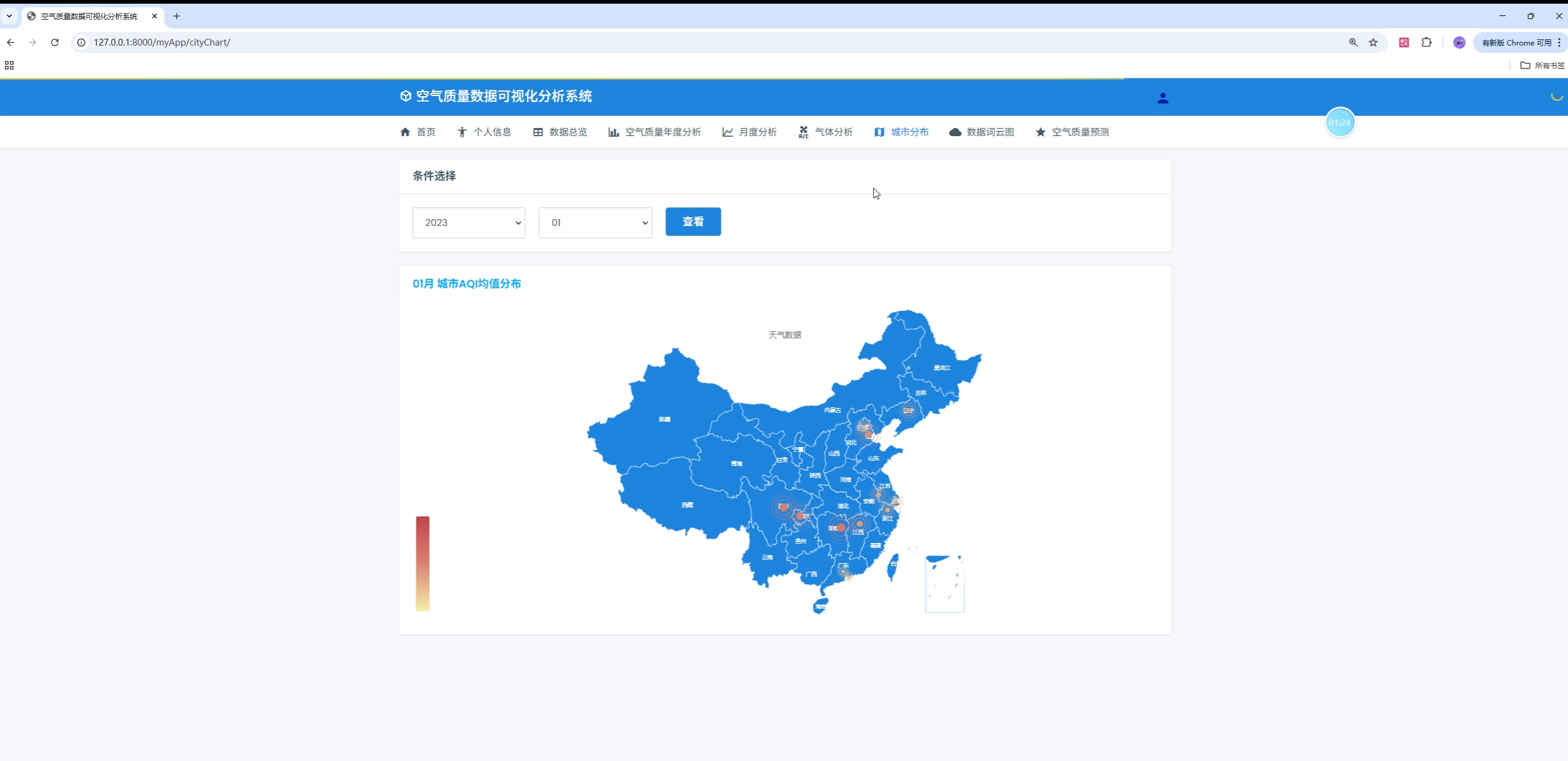Click the 空气质量预测 star icon

(x=1040, y=132)
